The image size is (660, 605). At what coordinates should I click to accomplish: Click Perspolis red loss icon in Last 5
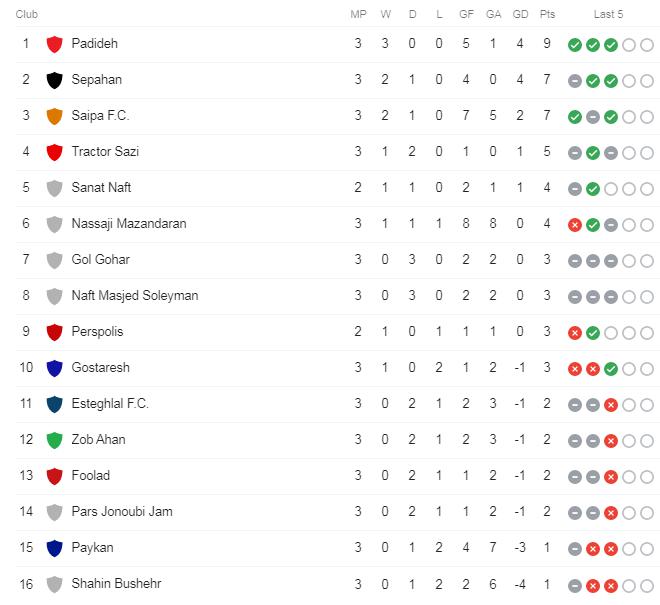pyautogui.click(x=575, y=332)
